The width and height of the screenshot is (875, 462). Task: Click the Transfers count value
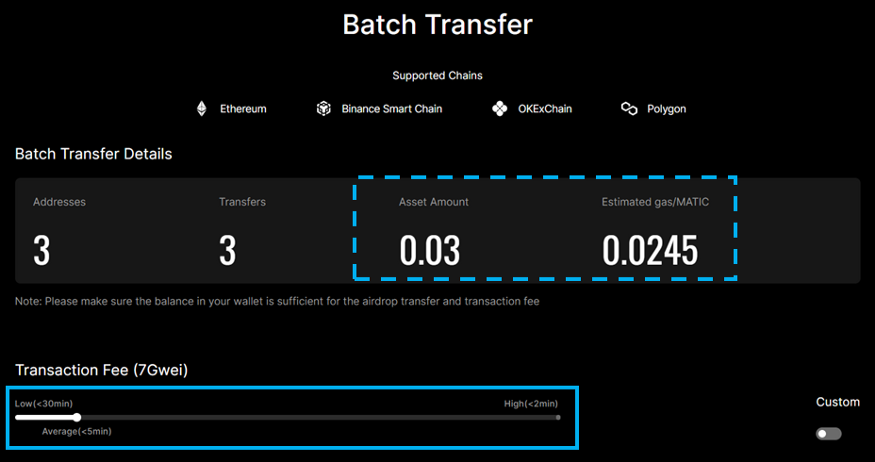228,251
